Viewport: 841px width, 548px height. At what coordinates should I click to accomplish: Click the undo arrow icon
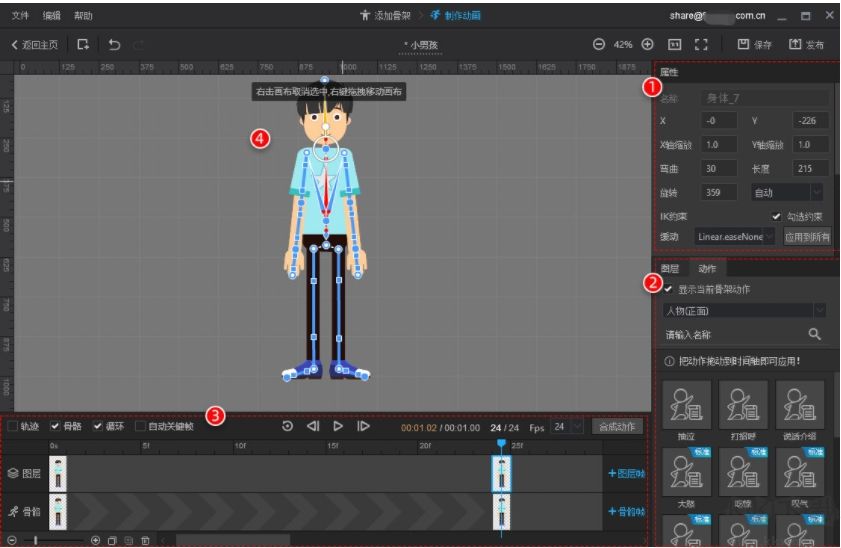tap(114, 45)
